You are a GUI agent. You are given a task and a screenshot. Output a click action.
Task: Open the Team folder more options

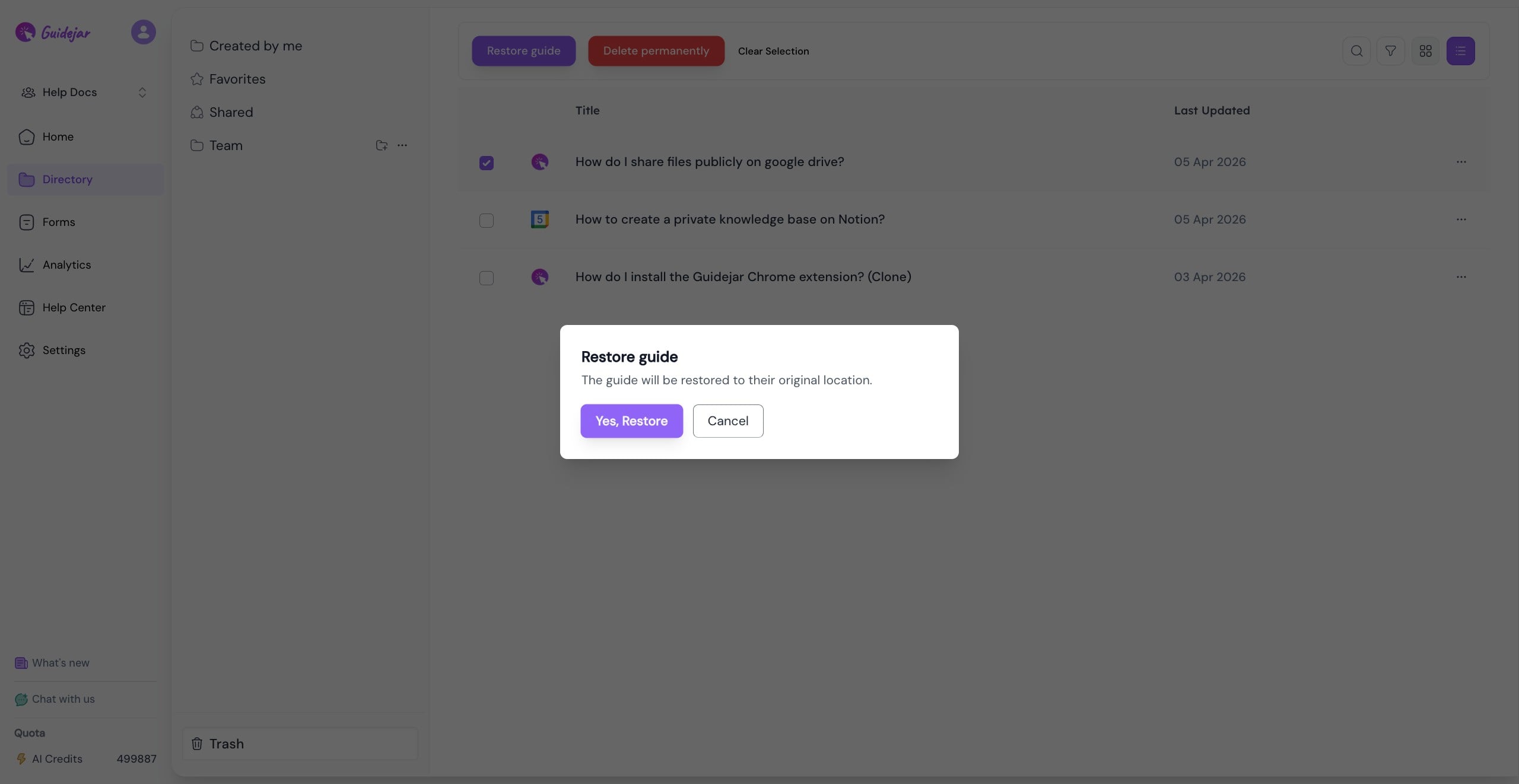tap(402, 145)
